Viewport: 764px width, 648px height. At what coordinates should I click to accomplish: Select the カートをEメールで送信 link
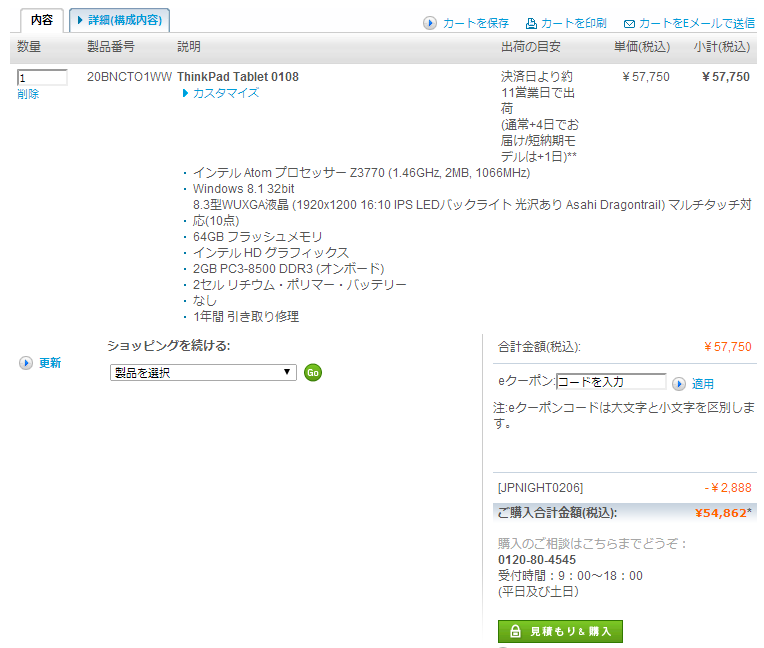(696, 23)
